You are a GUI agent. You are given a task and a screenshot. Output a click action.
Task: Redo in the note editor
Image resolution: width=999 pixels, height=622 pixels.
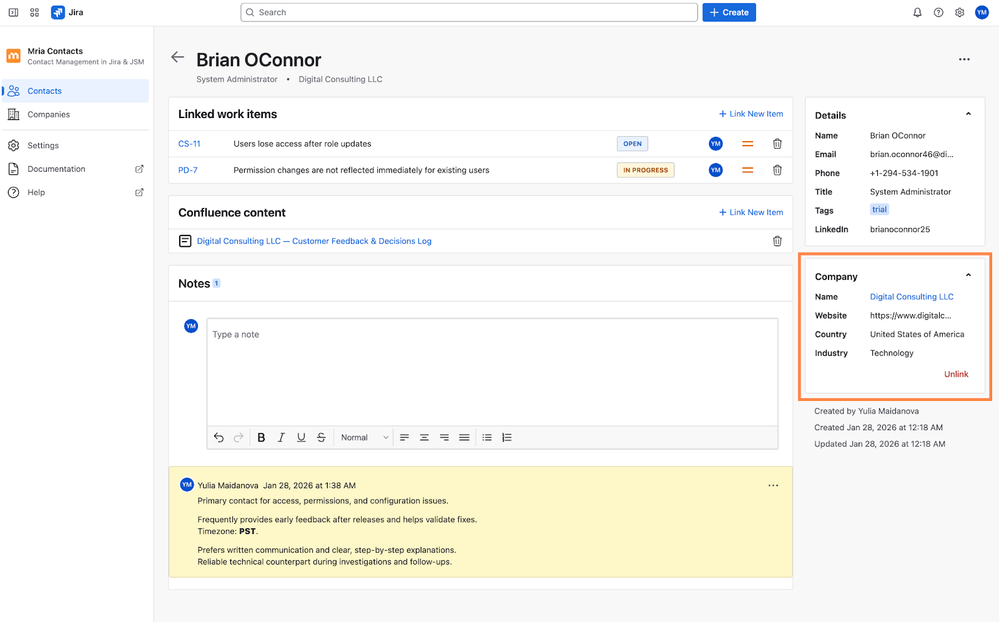238,437
